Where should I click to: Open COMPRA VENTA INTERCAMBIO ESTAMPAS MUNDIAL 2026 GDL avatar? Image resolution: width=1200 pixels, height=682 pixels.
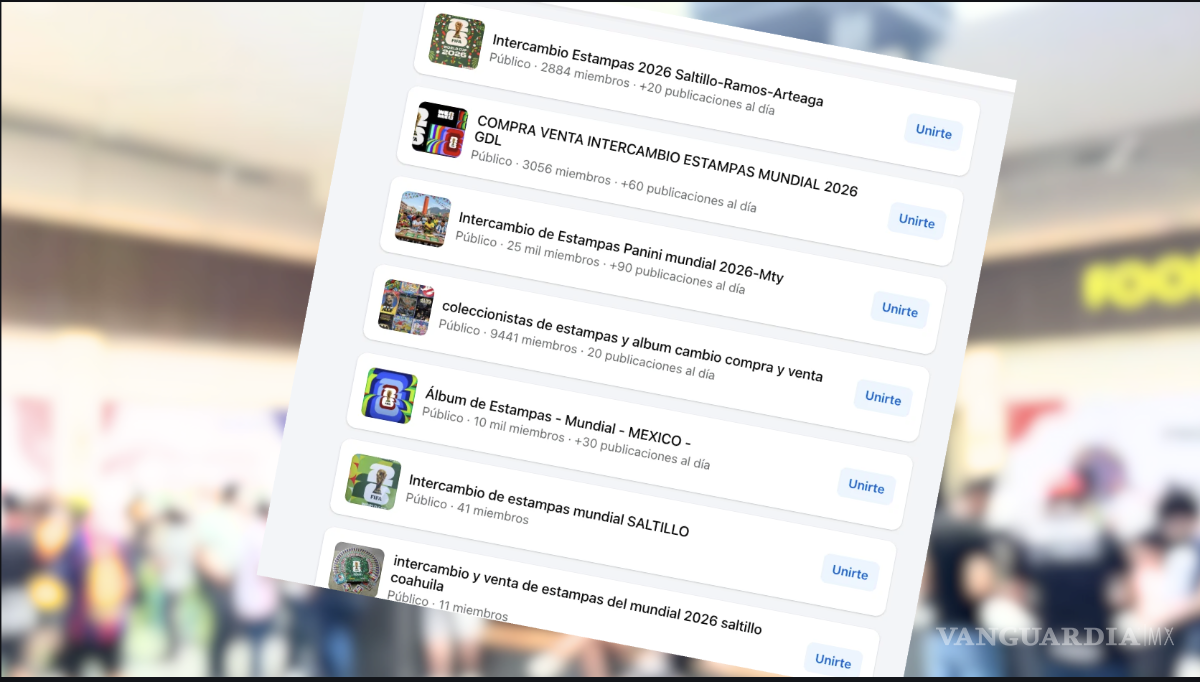tap(441, 130)
